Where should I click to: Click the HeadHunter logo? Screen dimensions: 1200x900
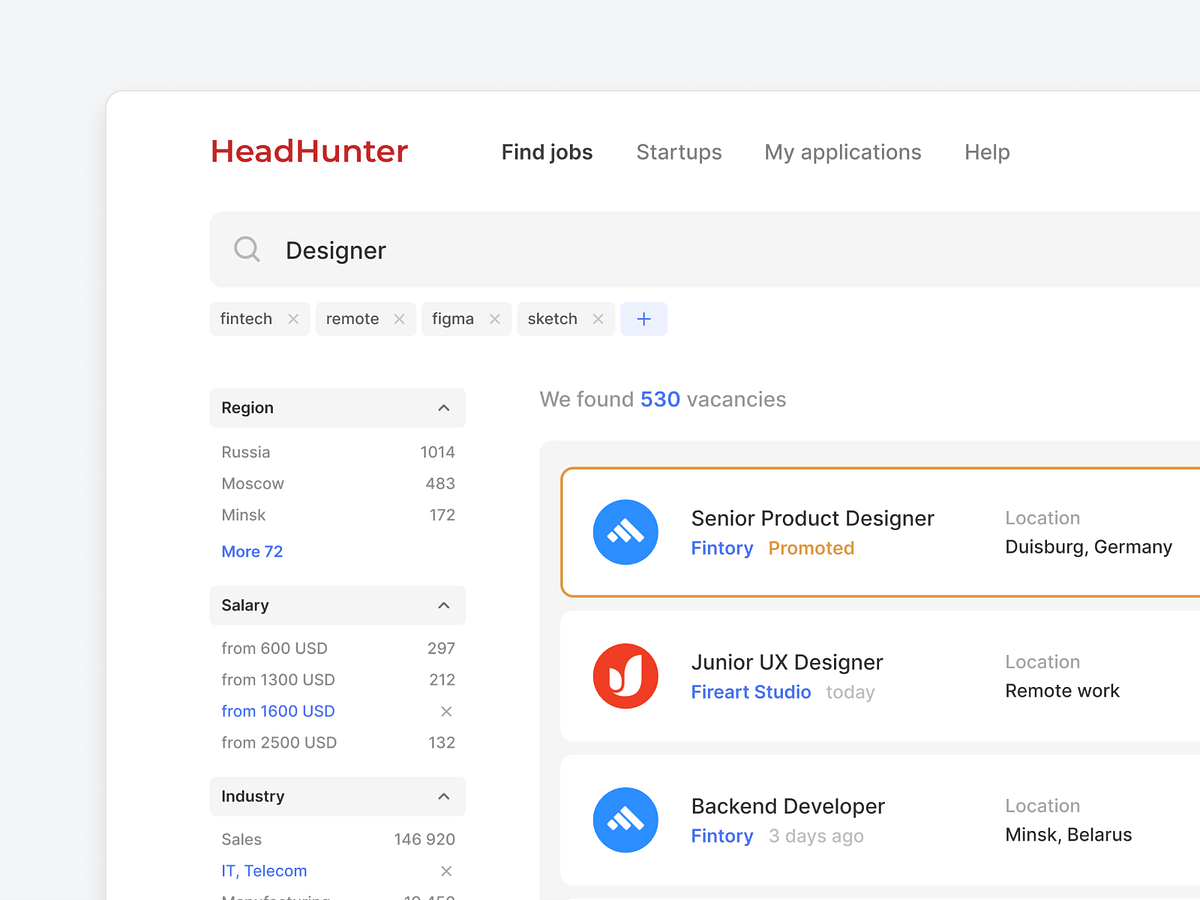pos(308,151)
